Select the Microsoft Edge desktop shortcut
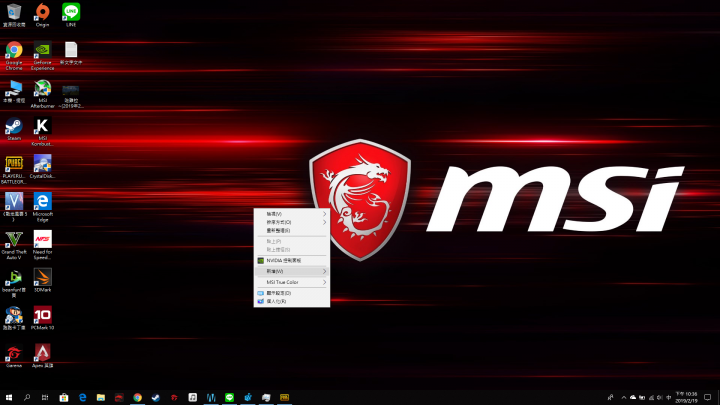Viewport: 720px width, 405px height. point(42,207)
